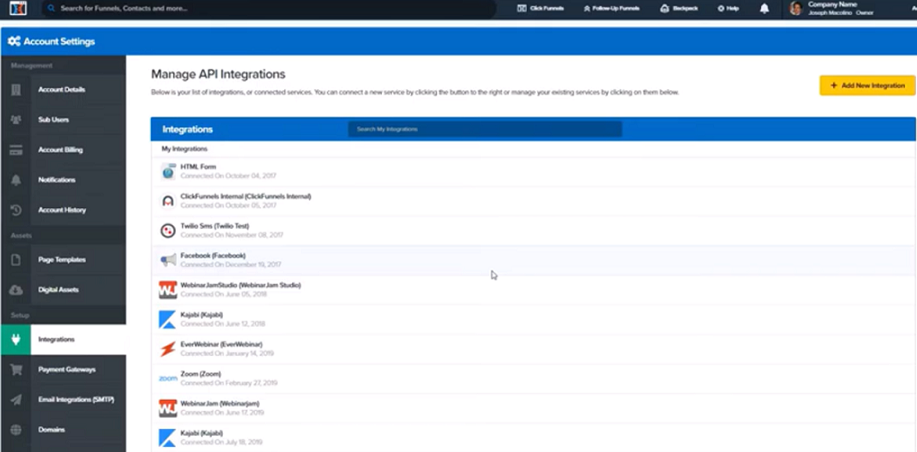Click the Twilio Sms integration icon

tap(168, 231)
